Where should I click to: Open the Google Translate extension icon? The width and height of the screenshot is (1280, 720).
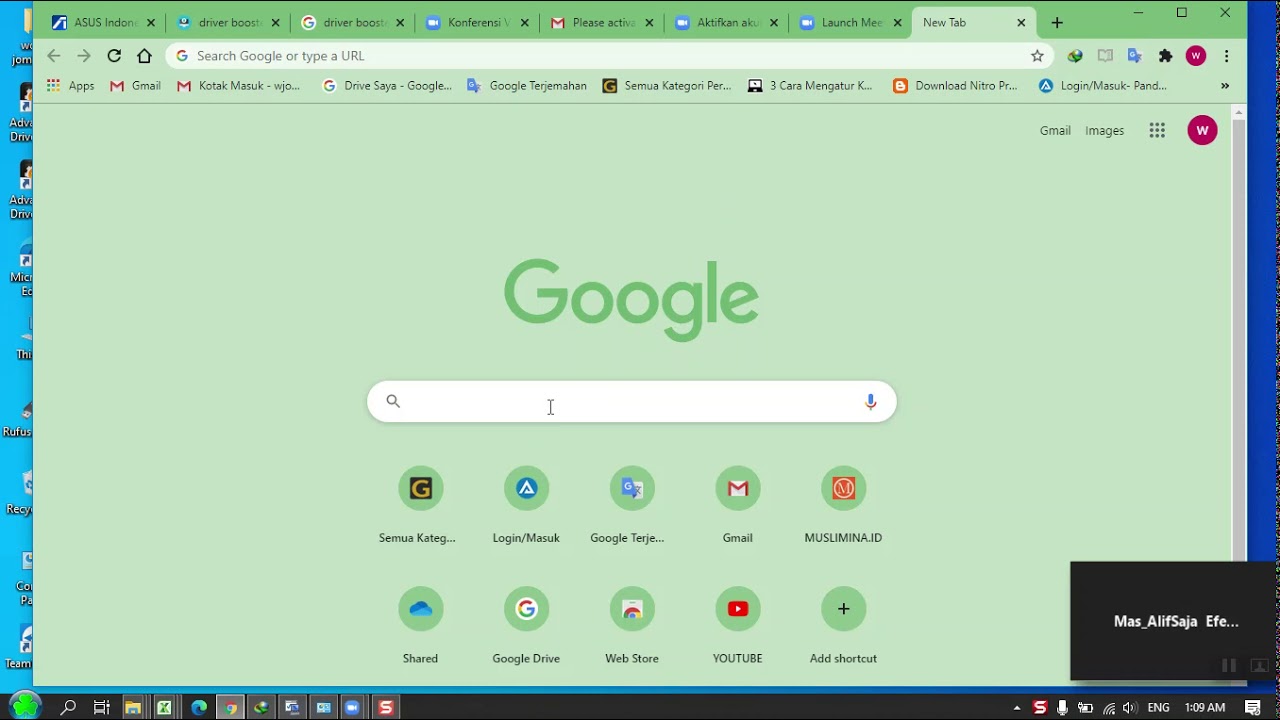click(1135, 56)
